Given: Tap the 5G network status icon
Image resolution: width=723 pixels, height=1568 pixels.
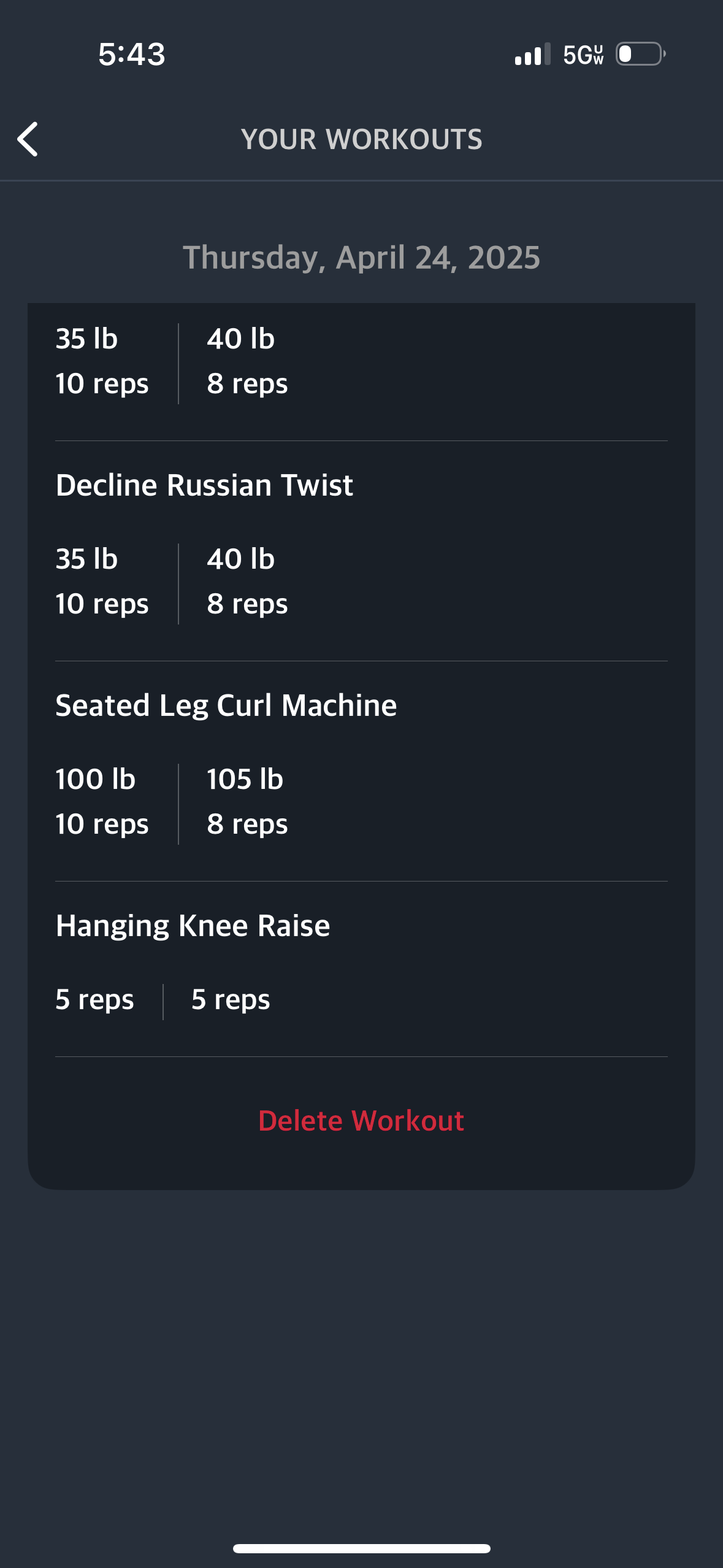Looking at the screenshot, I should (583, 55).
